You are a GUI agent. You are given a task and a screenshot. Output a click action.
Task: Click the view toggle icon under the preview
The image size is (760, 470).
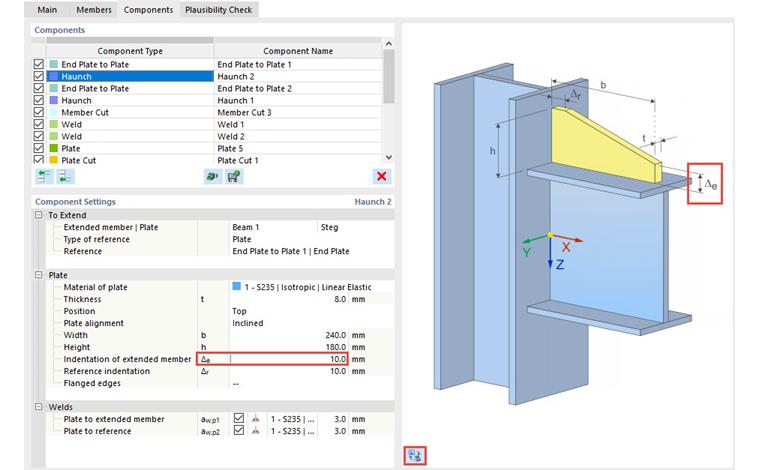click(415, 455)
